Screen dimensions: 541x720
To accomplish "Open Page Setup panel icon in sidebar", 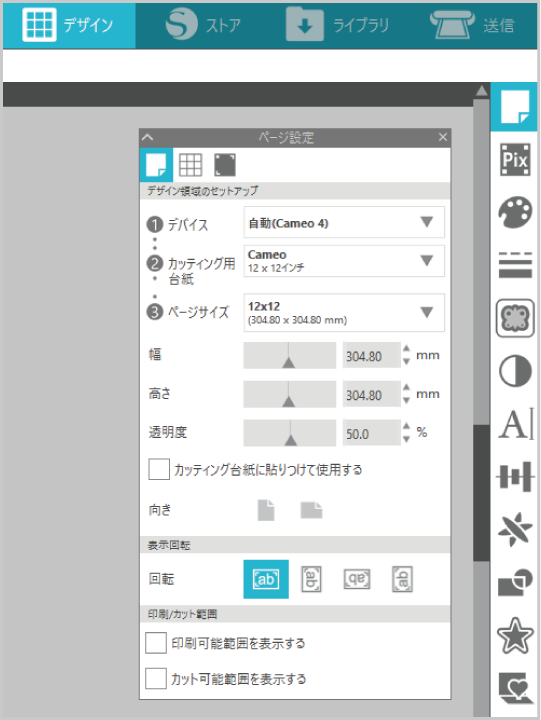I will coord(514,107).
